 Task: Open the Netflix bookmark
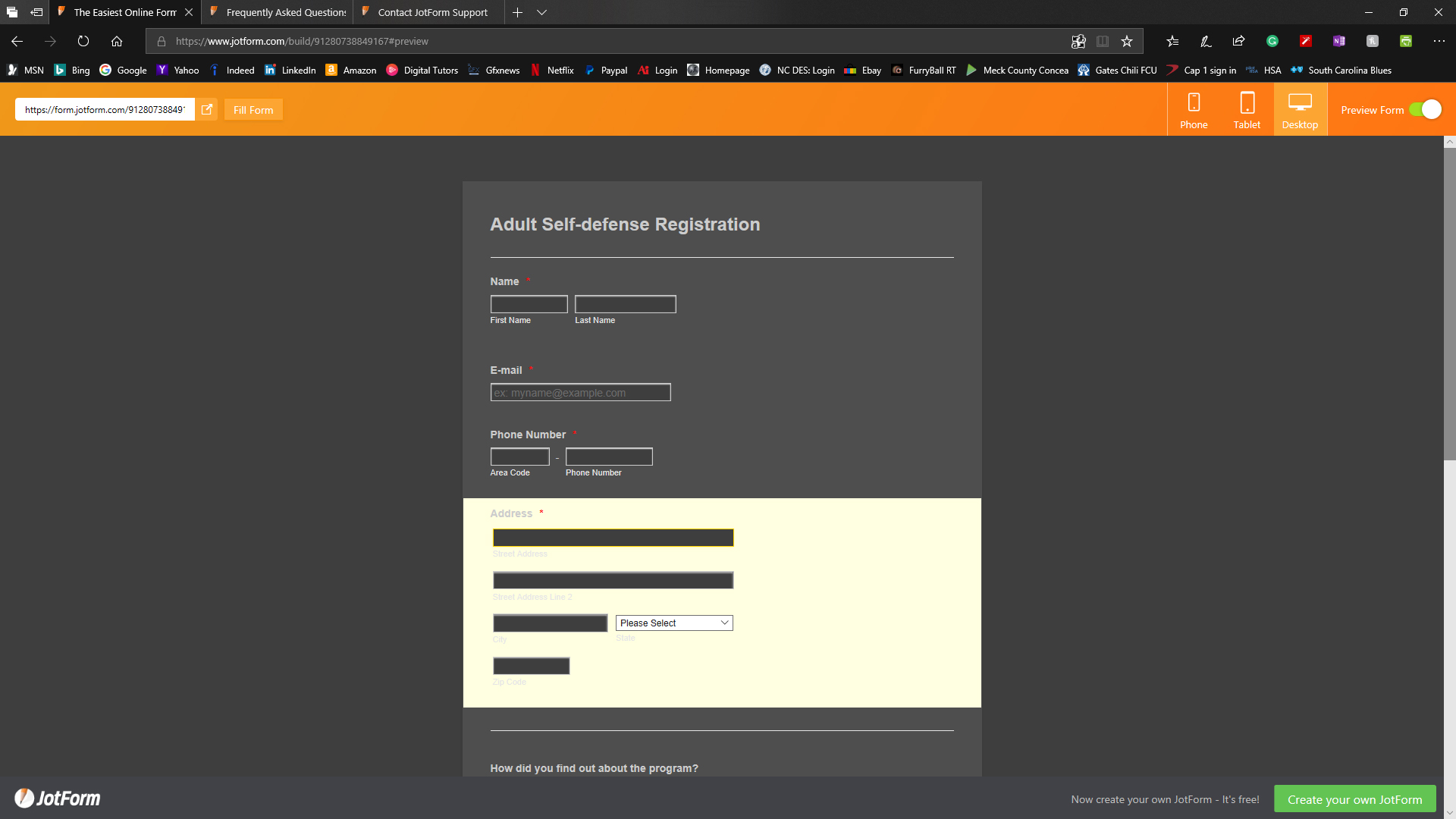(552, 70)
